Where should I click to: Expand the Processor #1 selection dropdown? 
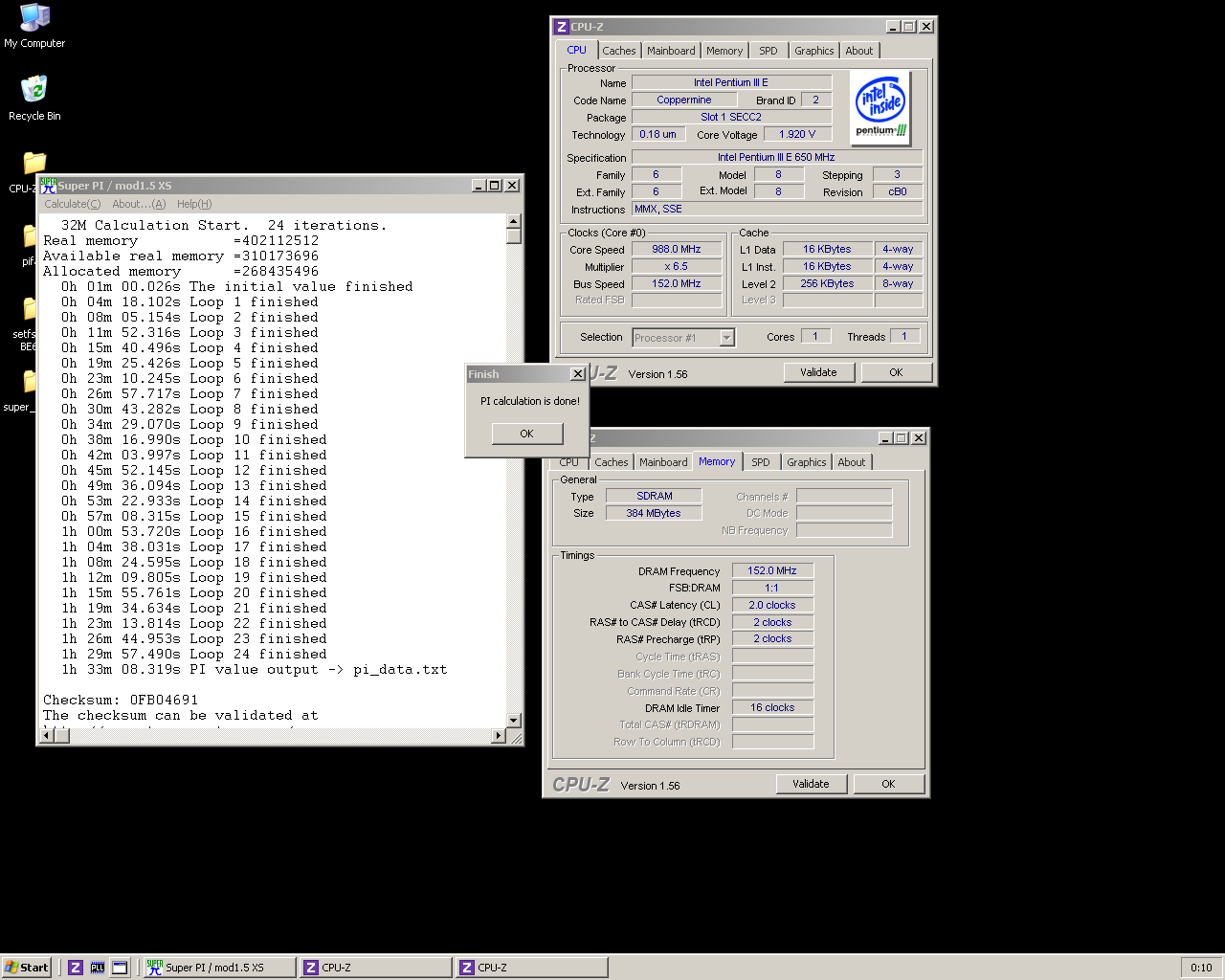tap(726, 338)
